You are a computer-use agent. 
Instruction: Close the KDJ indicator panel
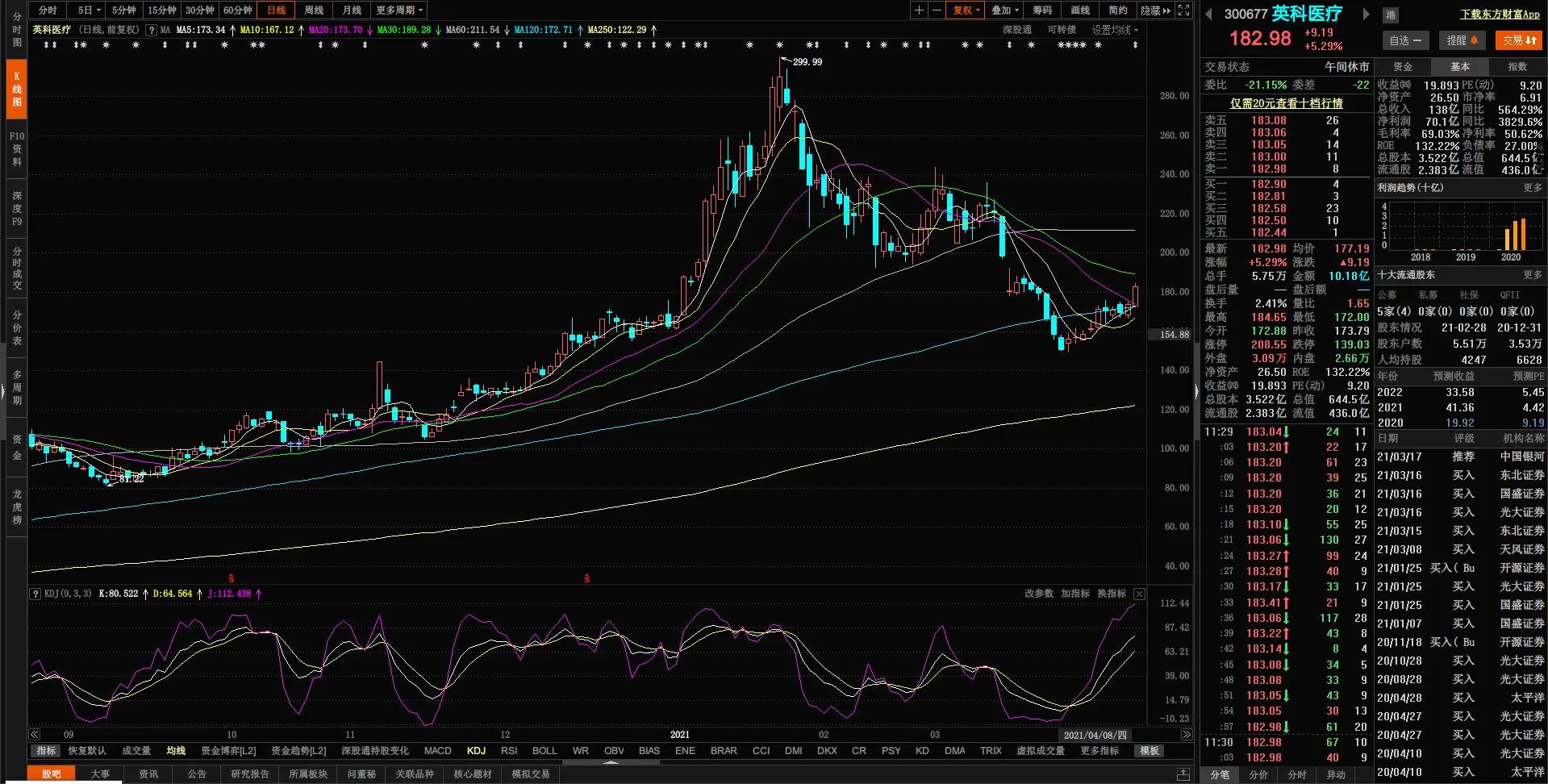[x=1139, y=594]
